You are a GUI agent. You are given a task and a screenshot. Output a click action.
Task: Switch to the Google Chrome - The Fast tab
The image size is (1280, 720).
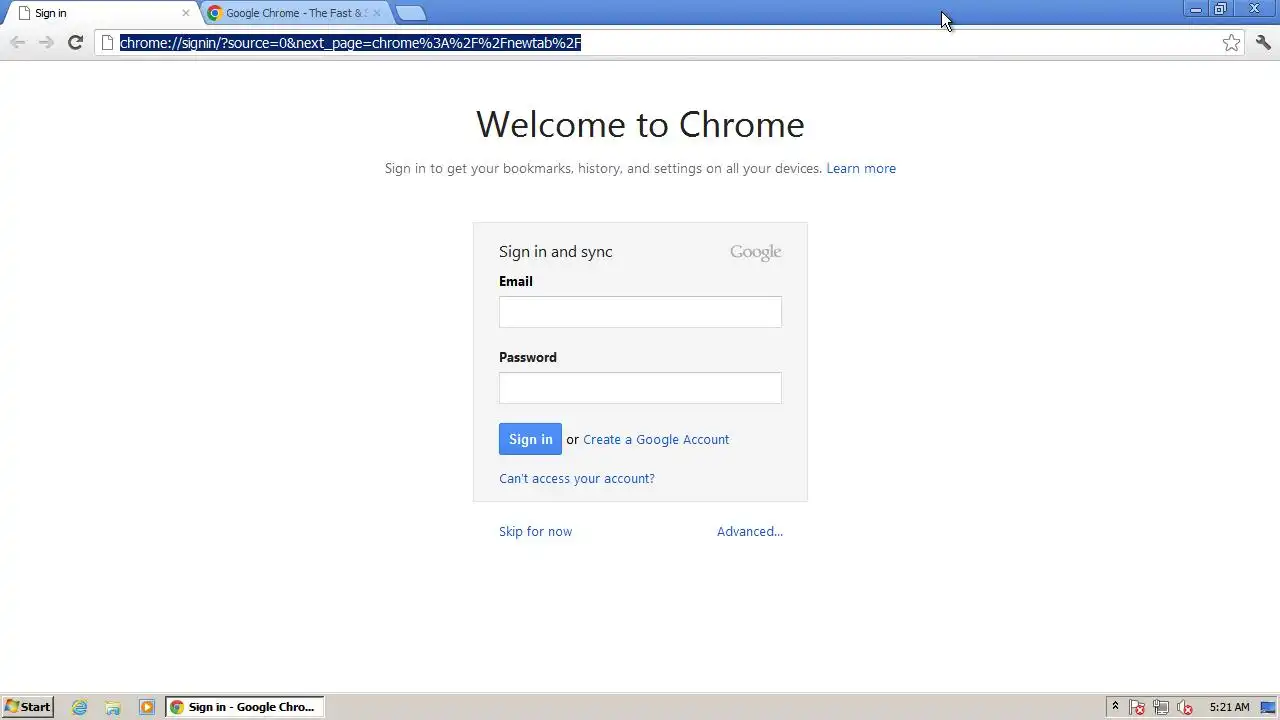pos(295,13)
